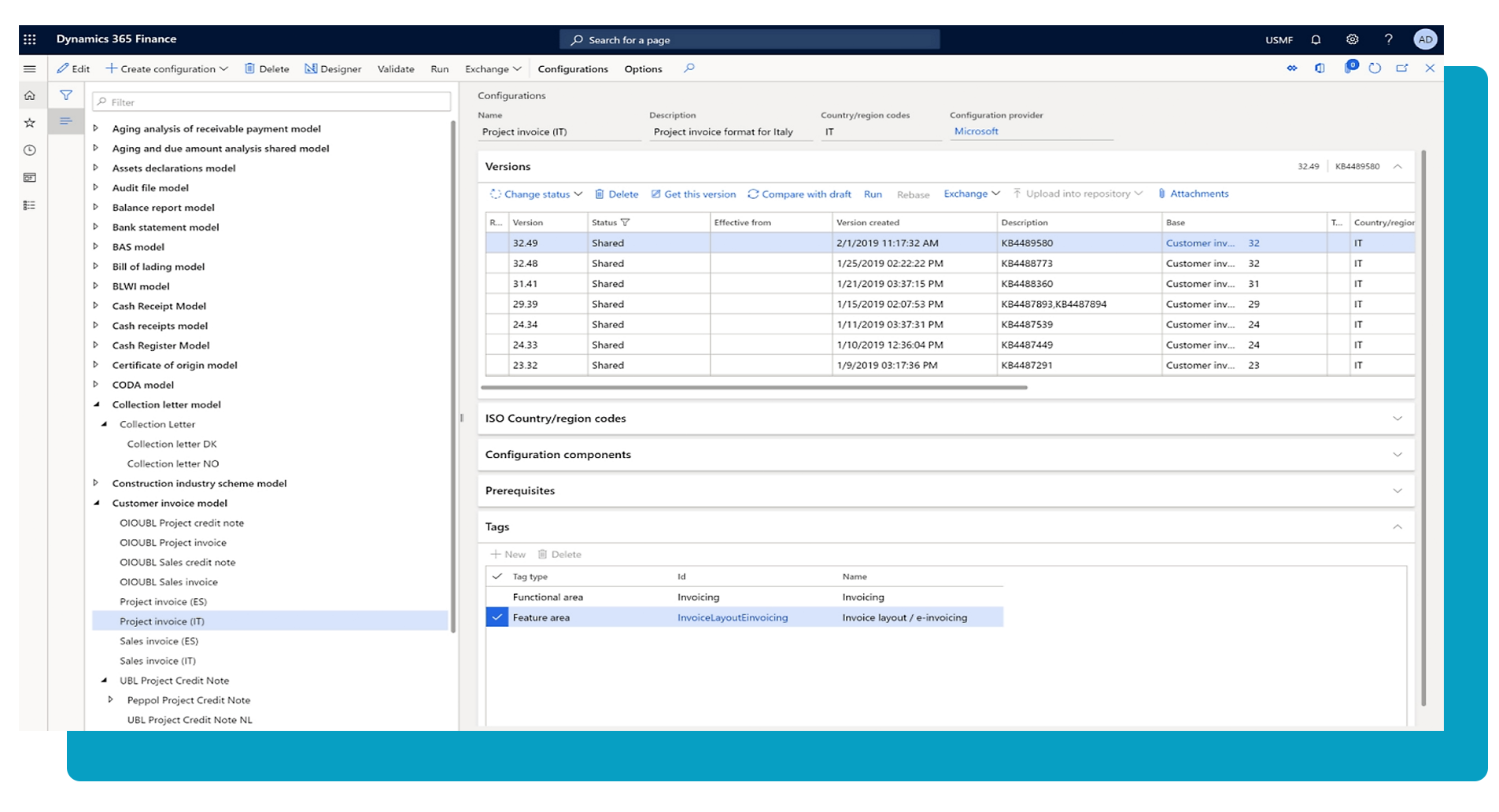Viewport: 1499px width, 812px height.
Task: Open the Options menu tab
Action: 643,68
